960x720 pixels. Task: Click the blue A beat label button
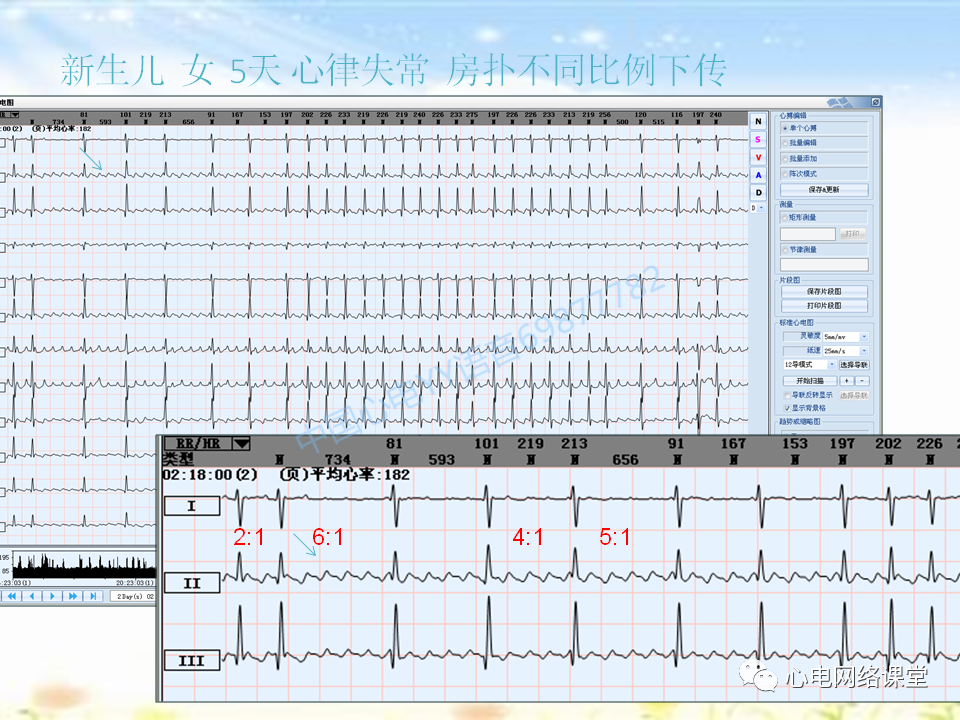pyautogui.click(x=758, y=175)
